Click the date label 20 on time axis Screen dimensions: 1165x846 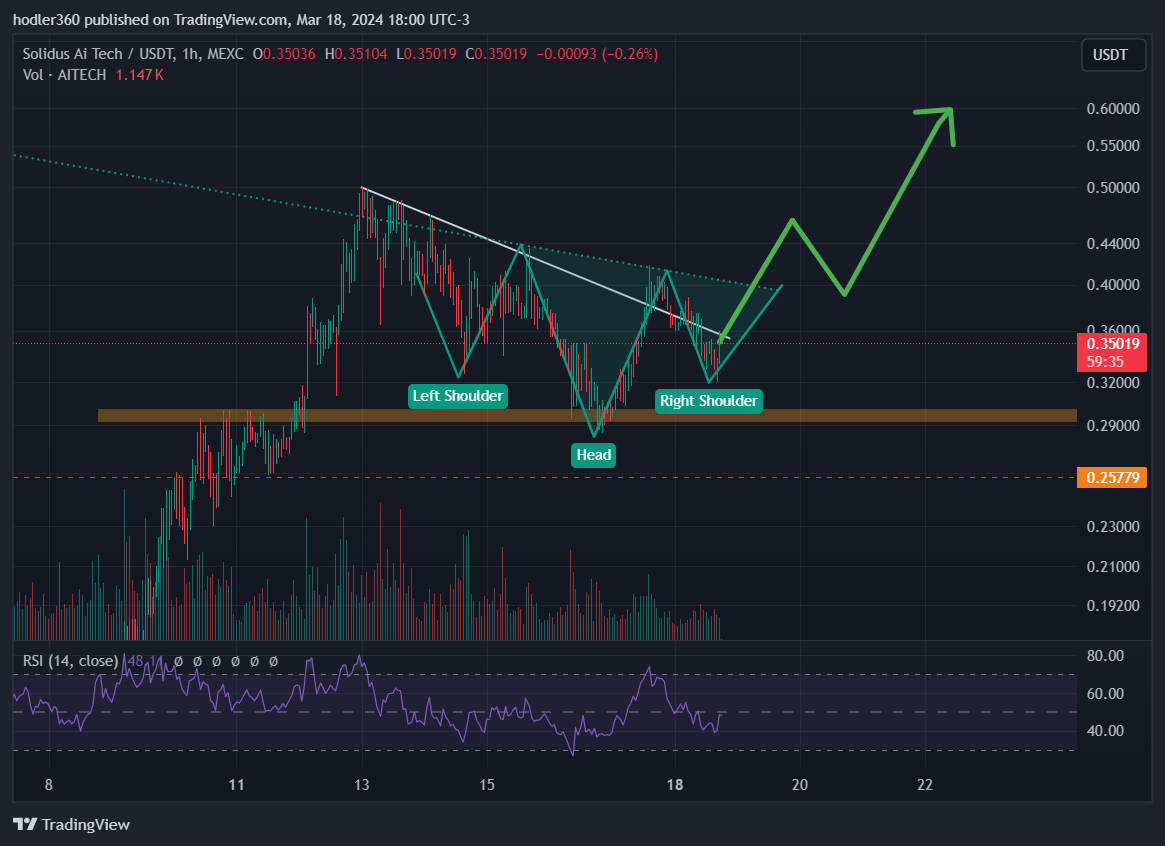point(800,785)
